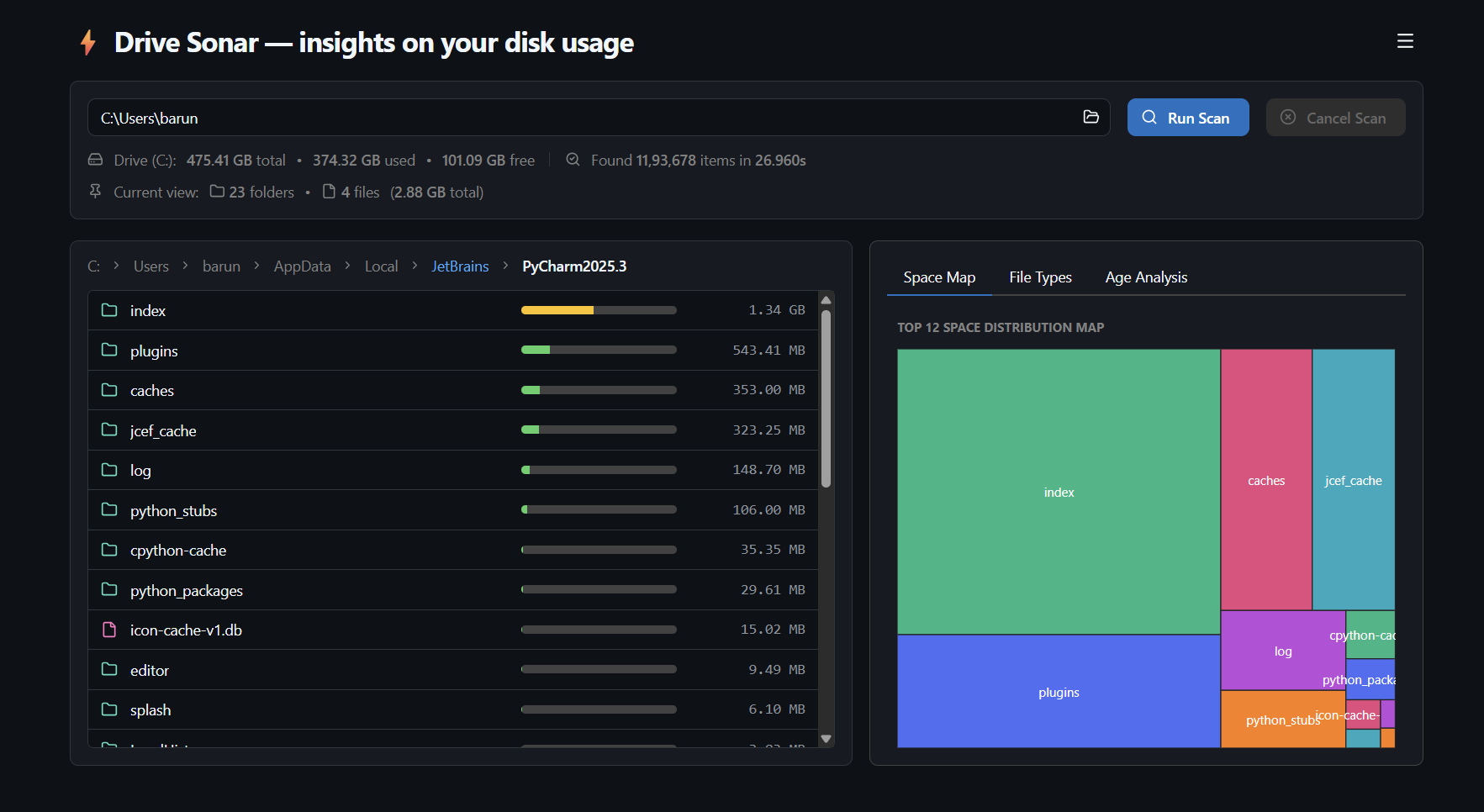Click the folder icon of cpython-cache row

[109, 550]
